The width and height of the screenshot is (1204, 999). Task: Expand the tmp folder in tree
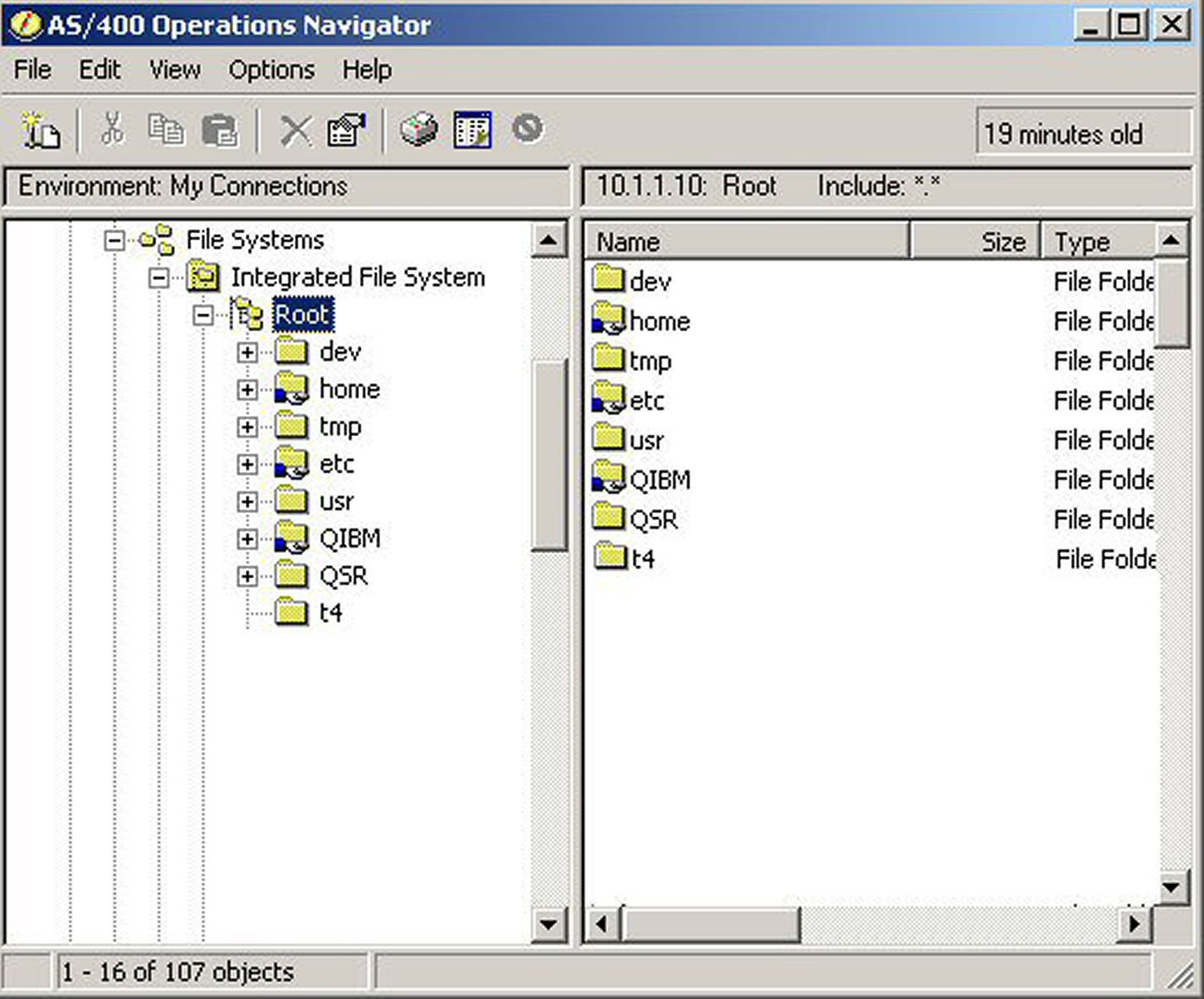point(248,427)
